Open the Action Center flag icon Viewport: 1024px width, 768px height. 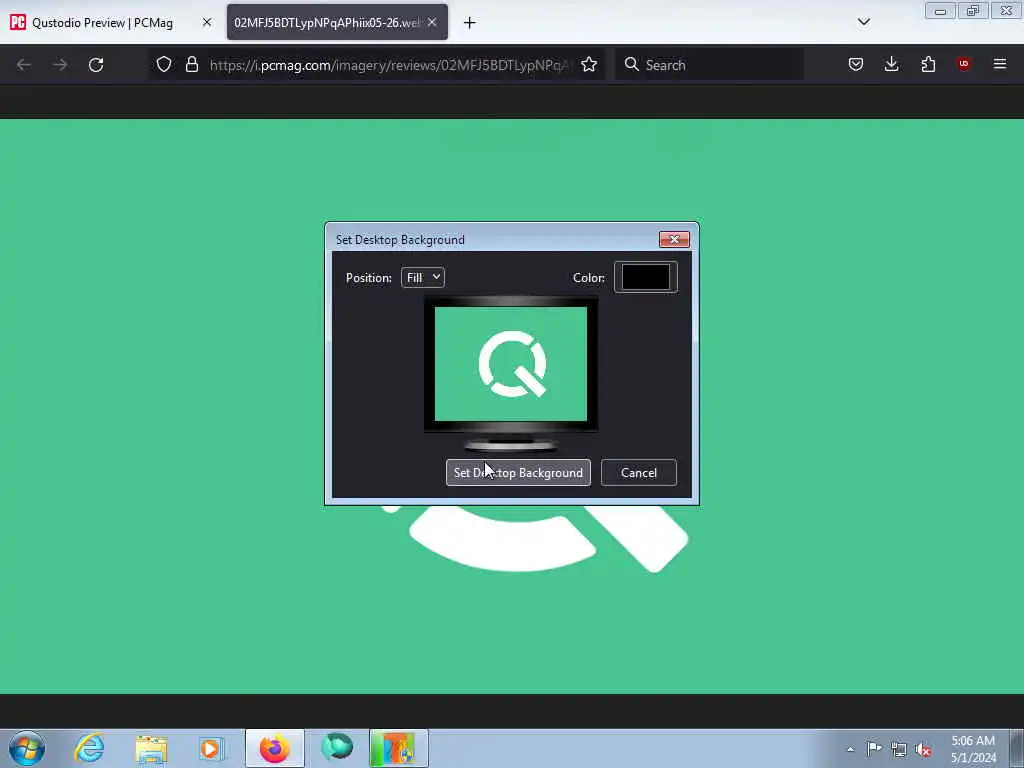(874, 748)
